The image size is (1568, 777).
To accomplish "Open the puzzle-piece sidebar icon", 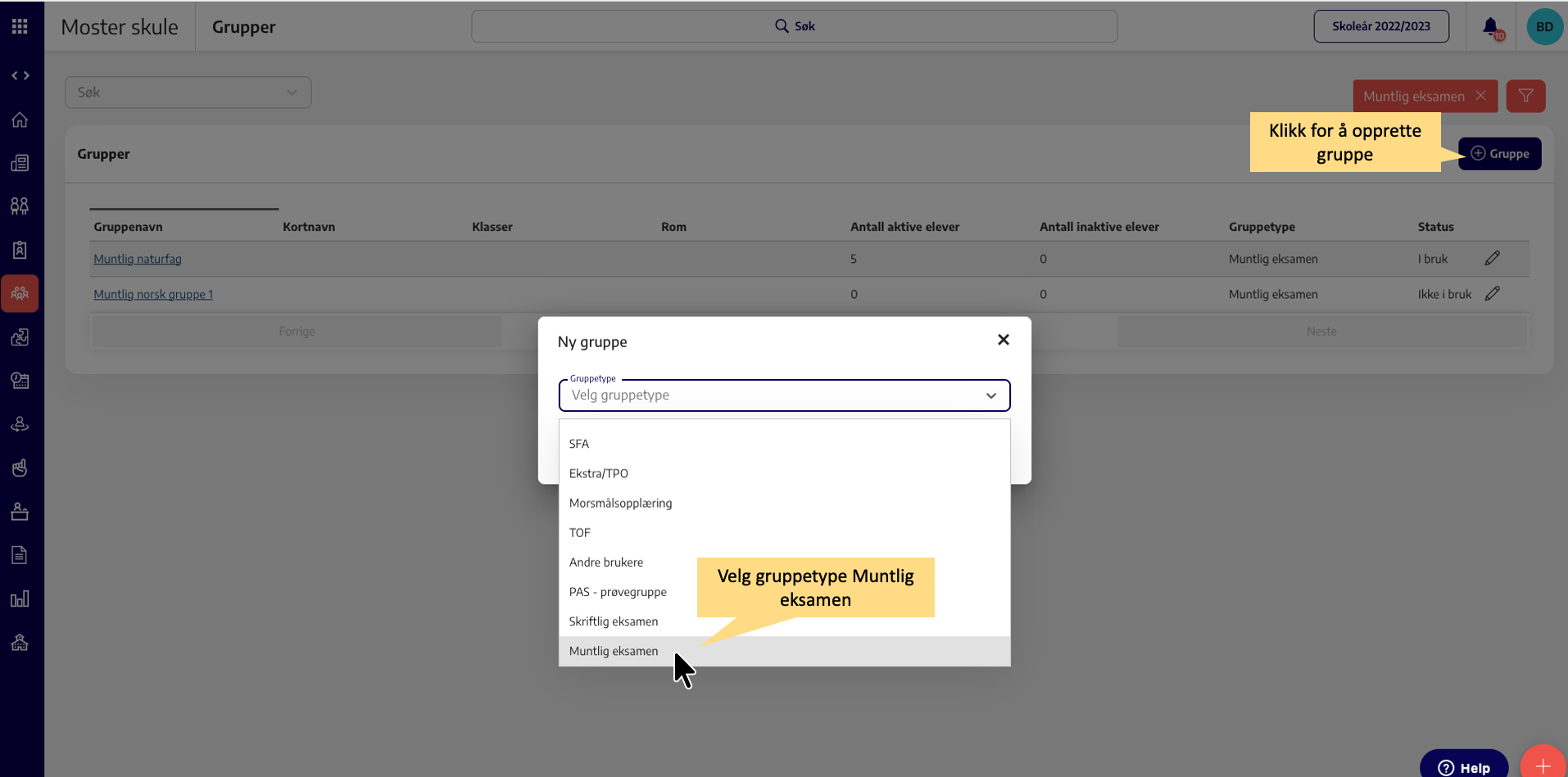I will point(20,337).
